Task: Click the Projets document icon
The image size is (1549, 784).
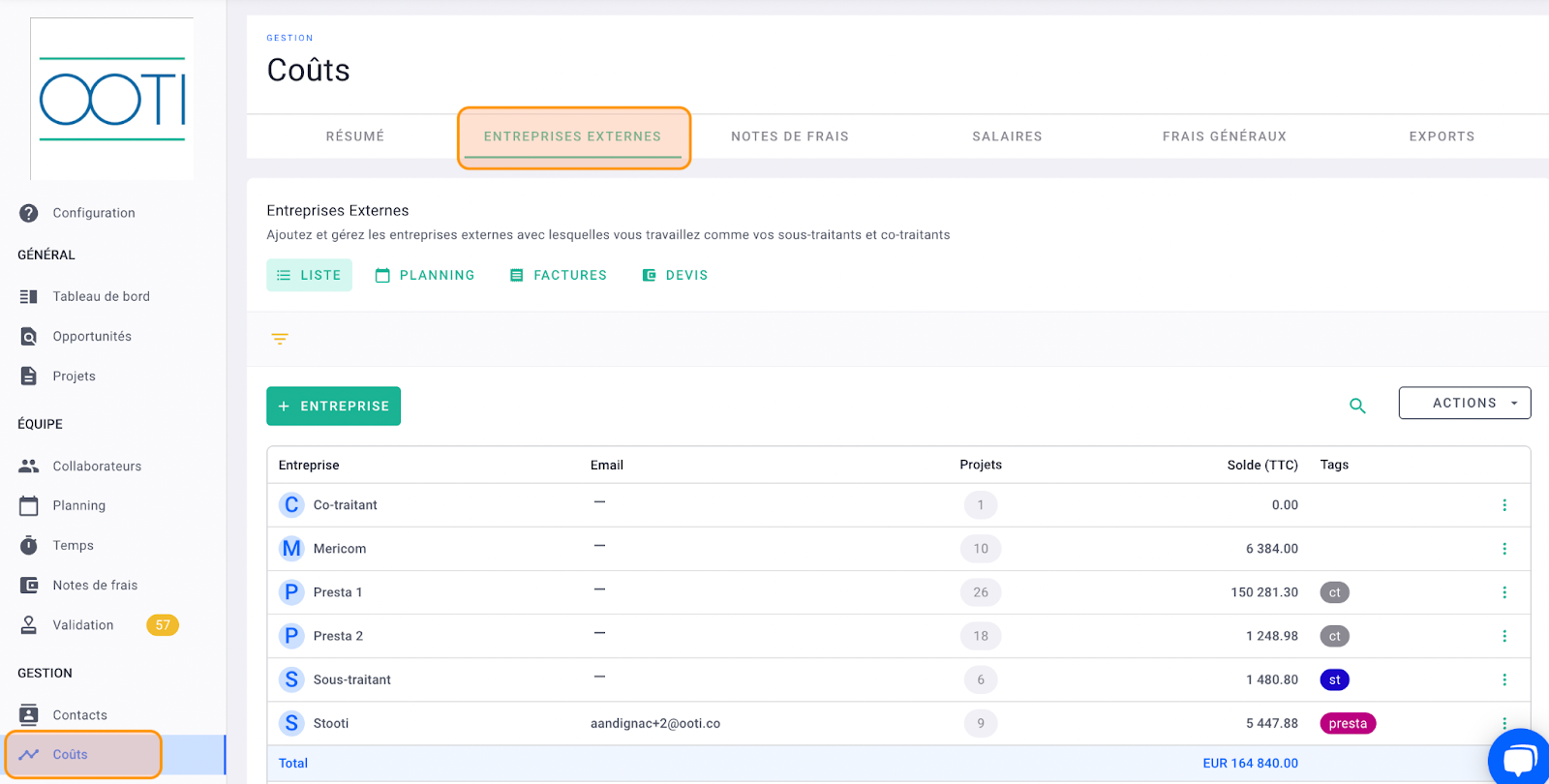Action: tap(29, 376)
